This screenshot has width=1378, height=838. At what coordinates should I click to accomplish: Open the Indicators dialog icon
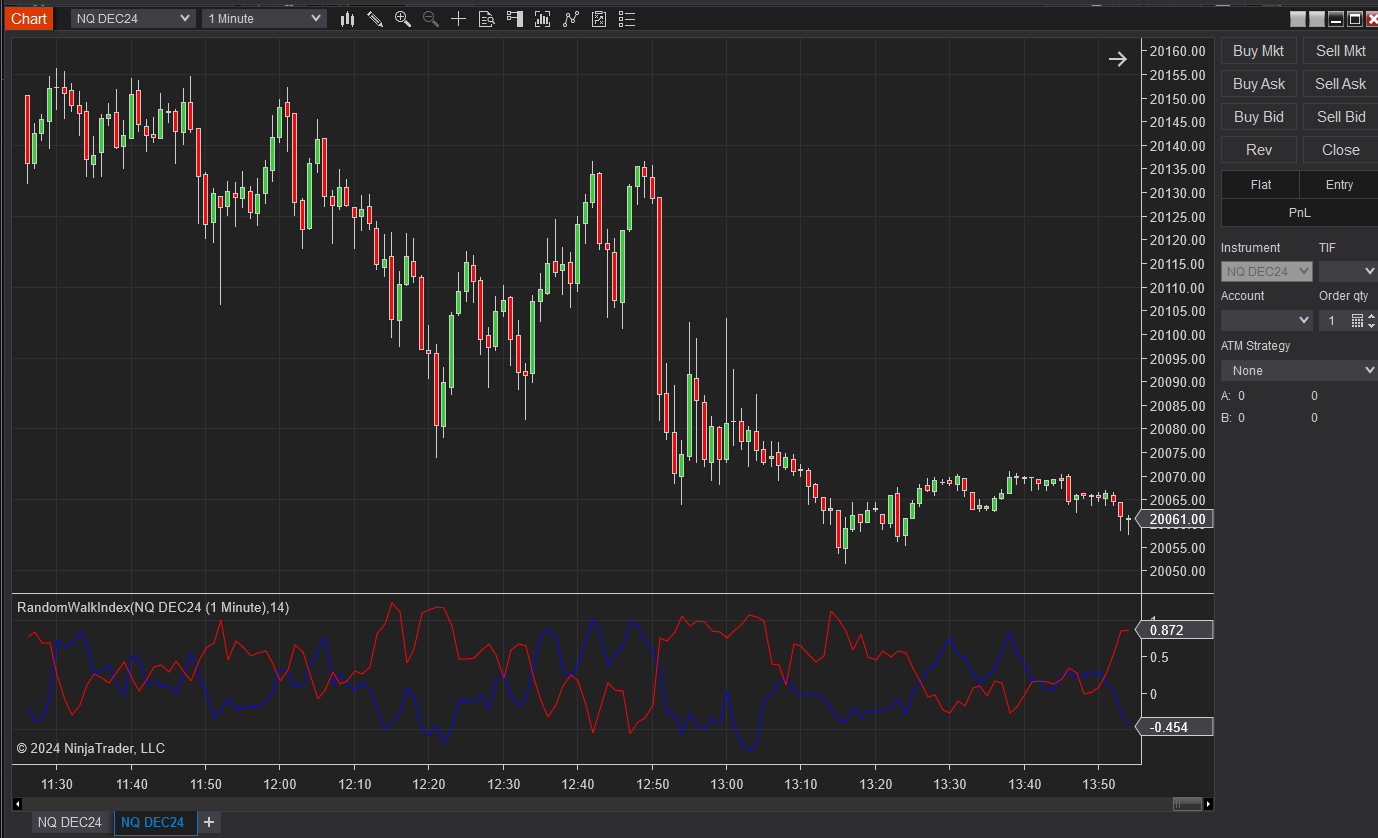click(541, 19)
